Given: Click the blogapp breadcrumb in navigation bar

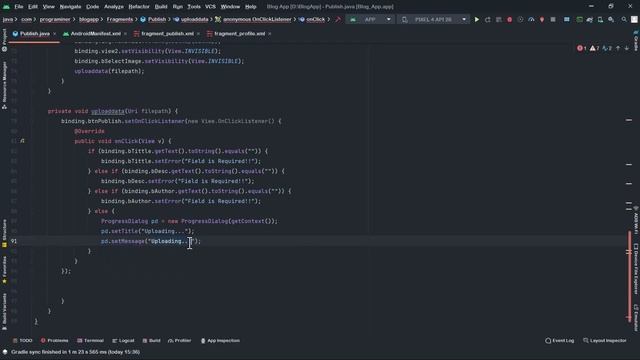Looking at the screenshot, I should (89, 19).
